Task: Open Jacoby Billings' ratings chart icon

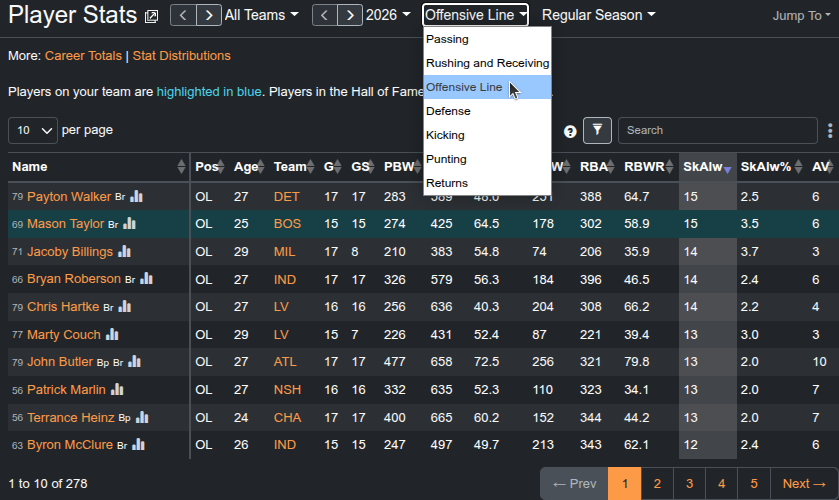Action: coord(125,252)
